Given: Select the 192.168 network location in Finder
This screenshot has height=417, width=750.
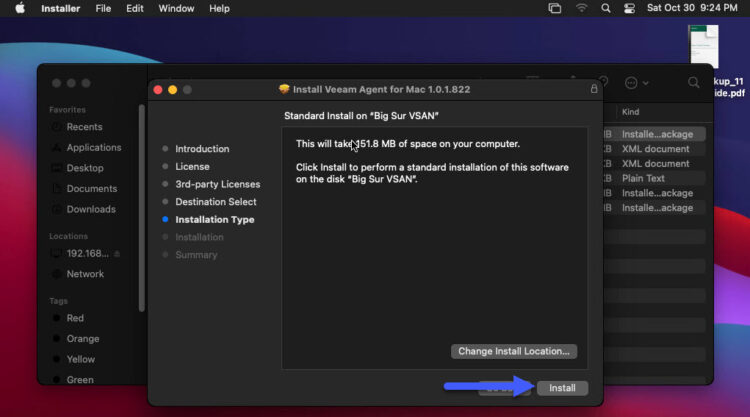Looking at the screenshot, I should pos(88,253).
